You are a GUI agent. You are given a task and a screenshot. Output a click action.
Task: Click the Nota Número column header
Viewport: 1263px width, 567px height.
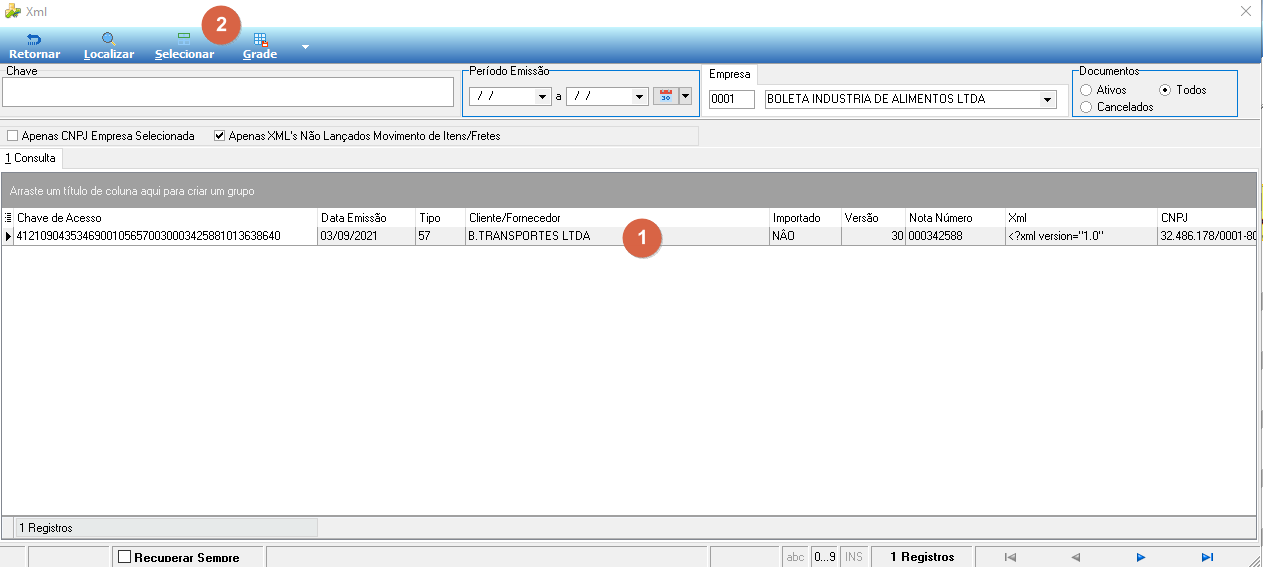click(955, 217)
